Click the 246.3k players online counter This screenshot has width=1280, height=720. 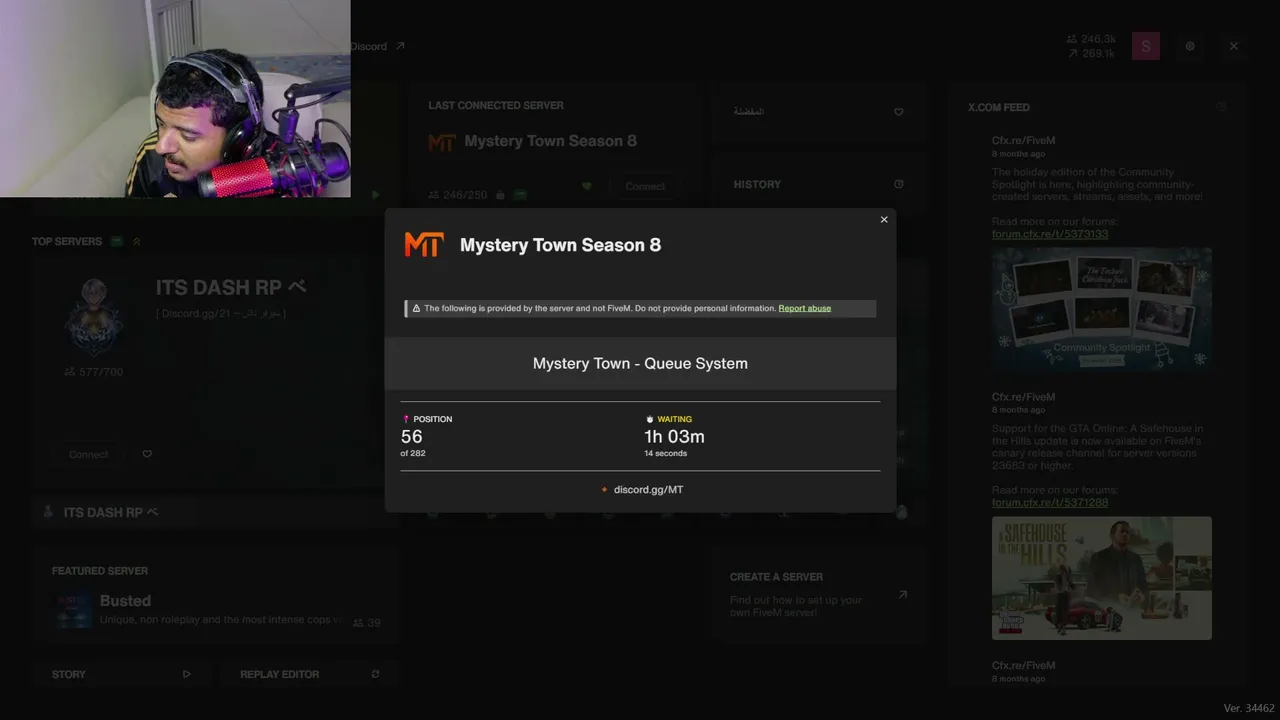(x=1091, y=39)
